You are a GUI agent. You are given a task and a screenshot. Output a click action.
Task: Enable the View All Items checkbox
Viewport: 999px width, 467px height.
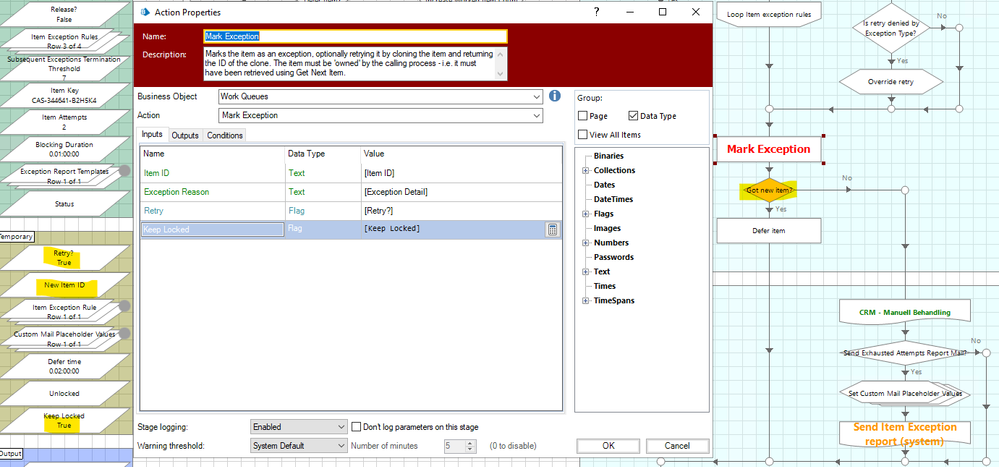pos(583,135)
